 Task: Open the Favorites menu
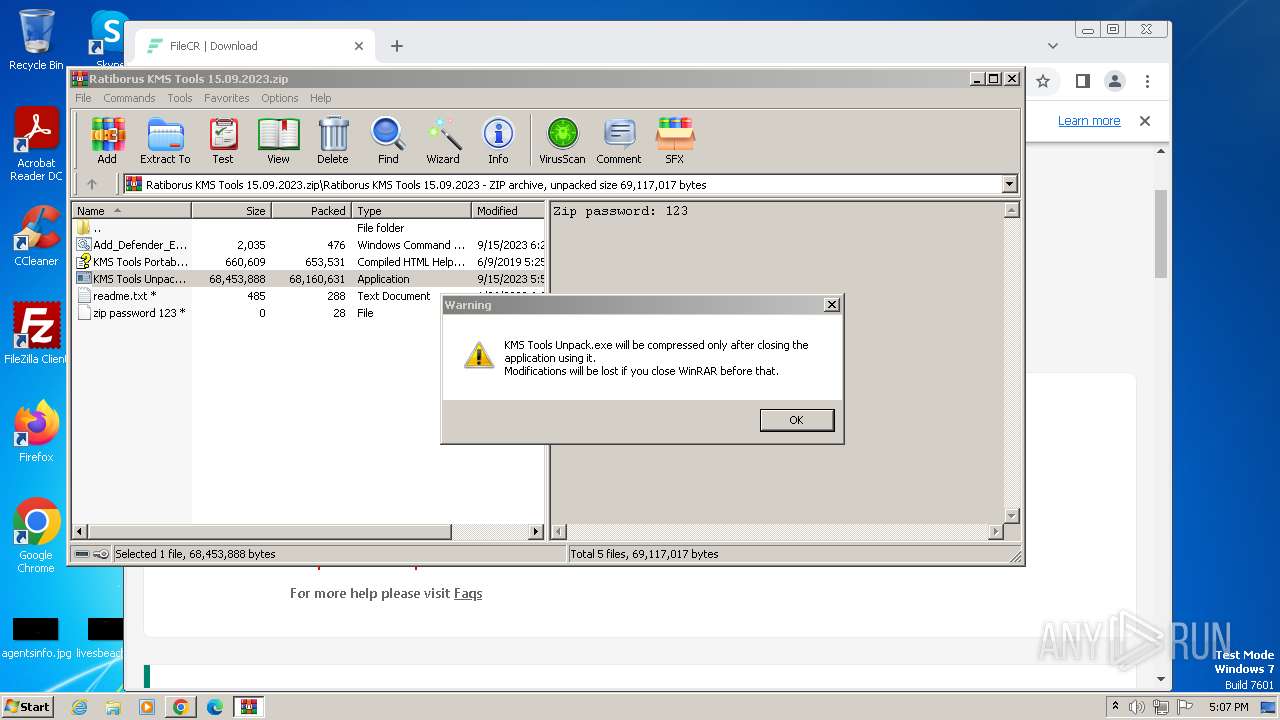click(227, 98)
